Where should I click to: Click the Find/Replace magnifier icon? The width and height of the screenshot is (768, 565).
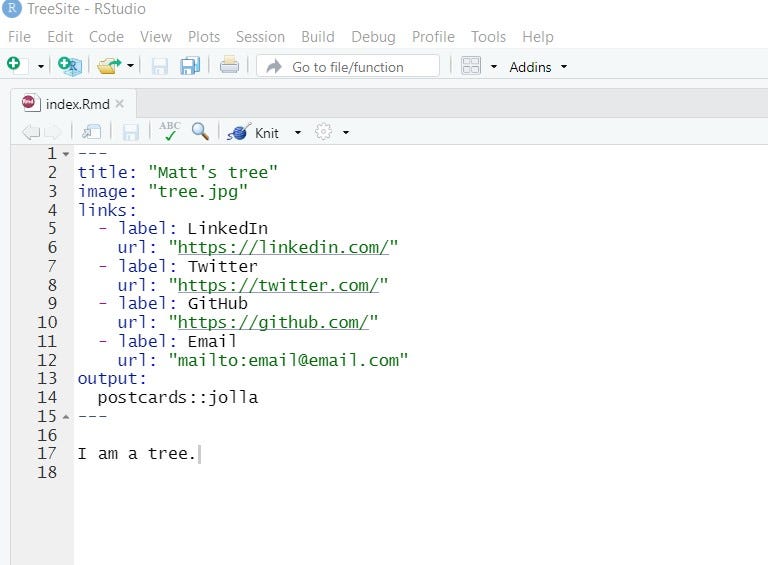[200, 131]
